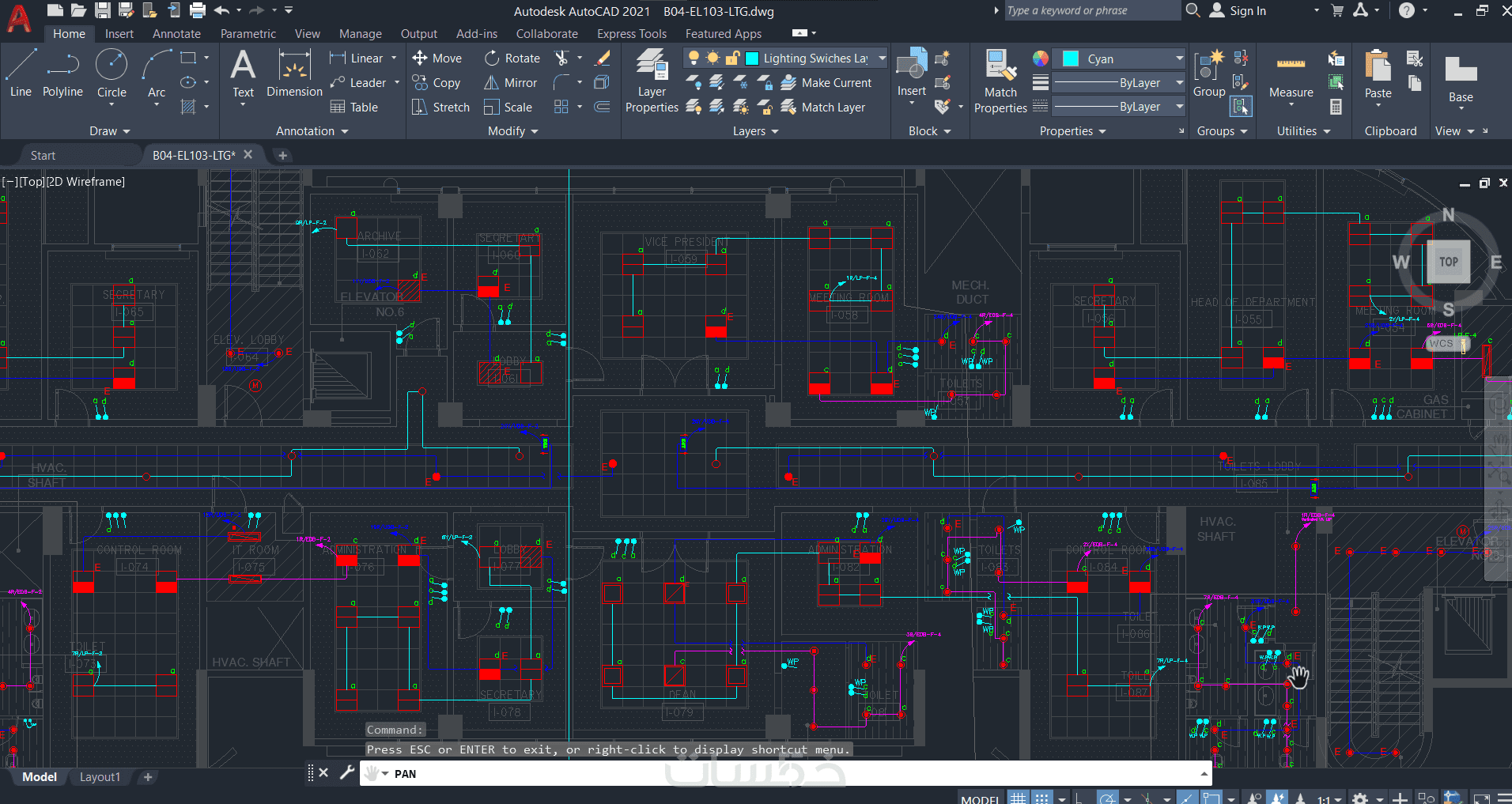Switch to the Annotate ribbon tab
The image size is (1512, 804).
click(x=176, y=34)
